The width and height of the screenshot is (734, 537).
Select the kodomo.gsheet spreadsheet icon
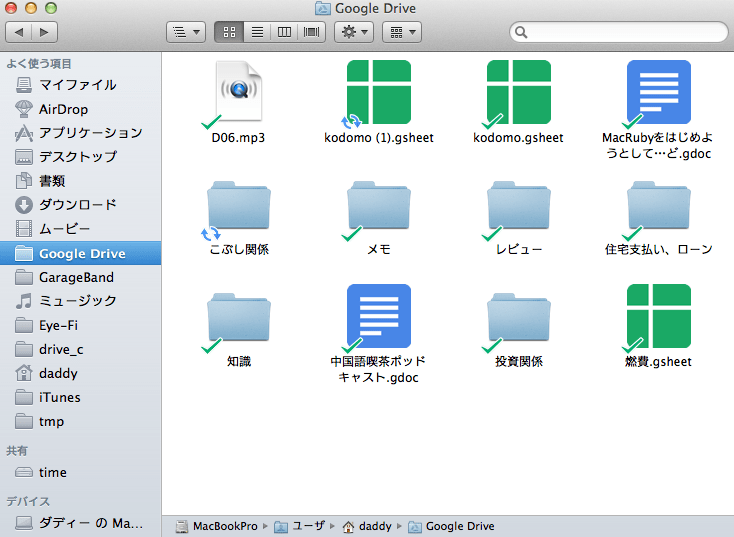519,92
